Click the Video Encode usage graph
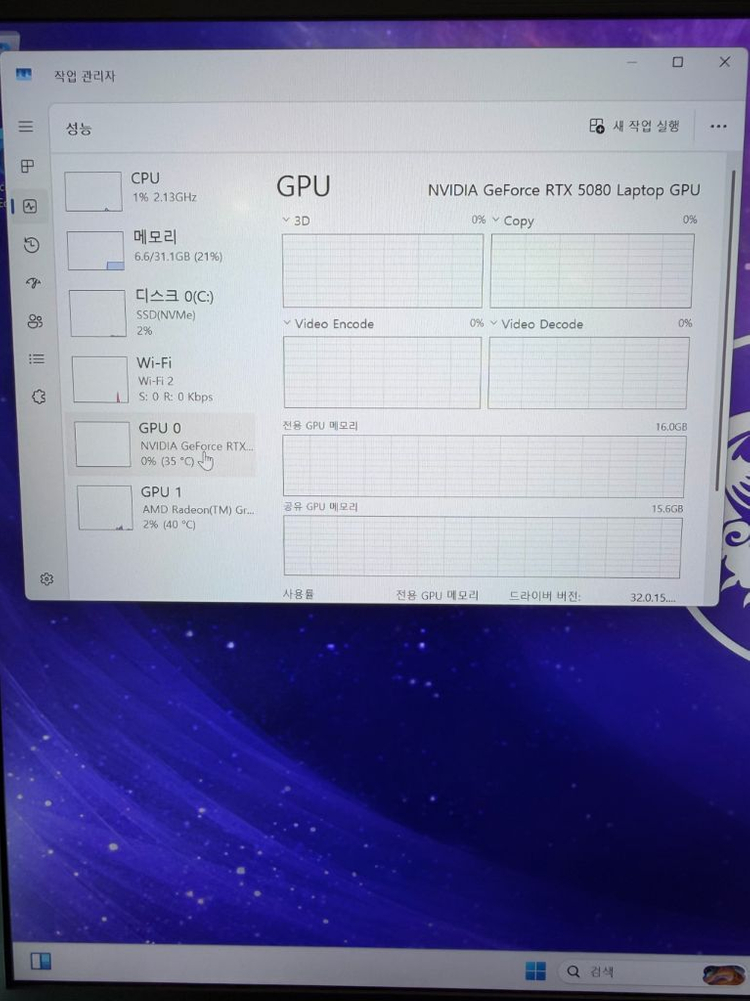This screenshot has height=1001, width=750. (382, 373)
